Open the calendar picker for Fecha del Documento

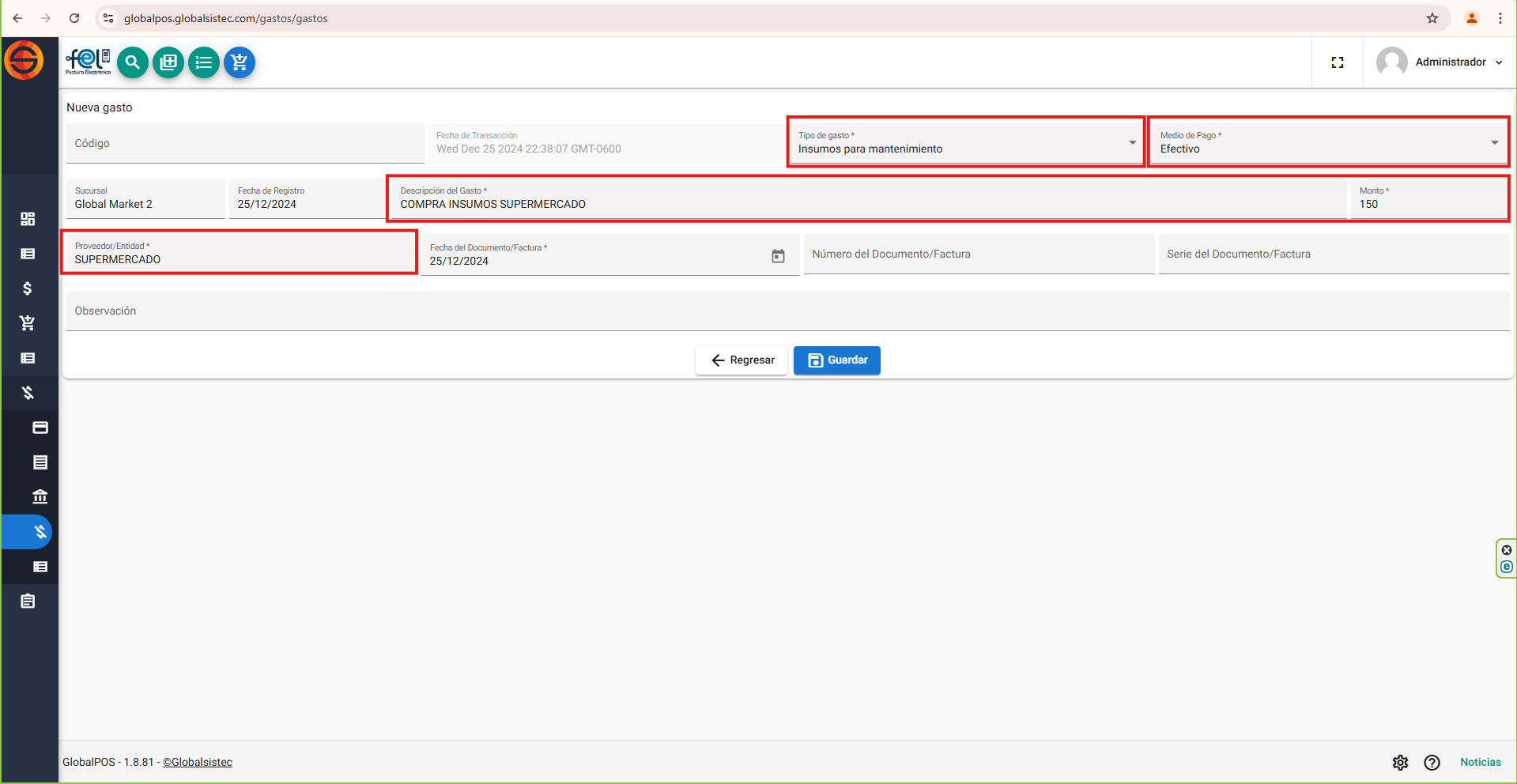tap(778, 256)
